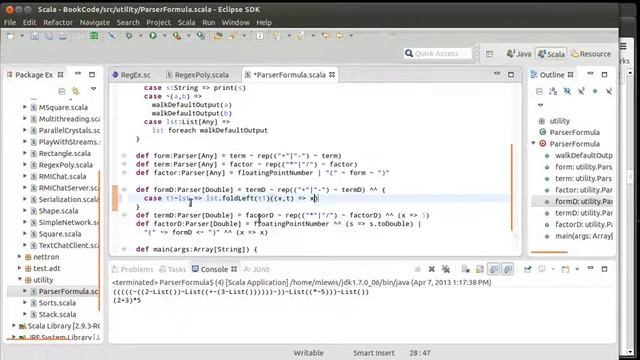The image size is (640, 360).
Task: Click the Run external tools icon
Action: click(177, 36)
